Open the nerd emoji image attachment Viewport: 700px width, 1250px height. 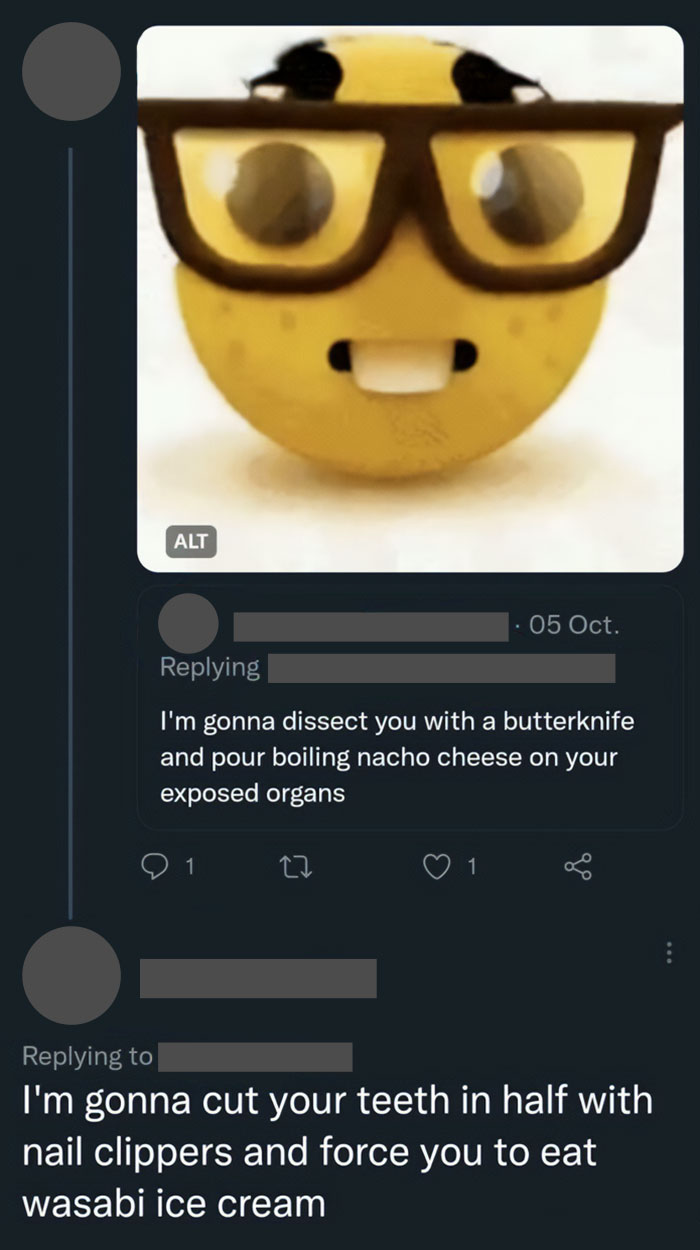coord(410,300)
